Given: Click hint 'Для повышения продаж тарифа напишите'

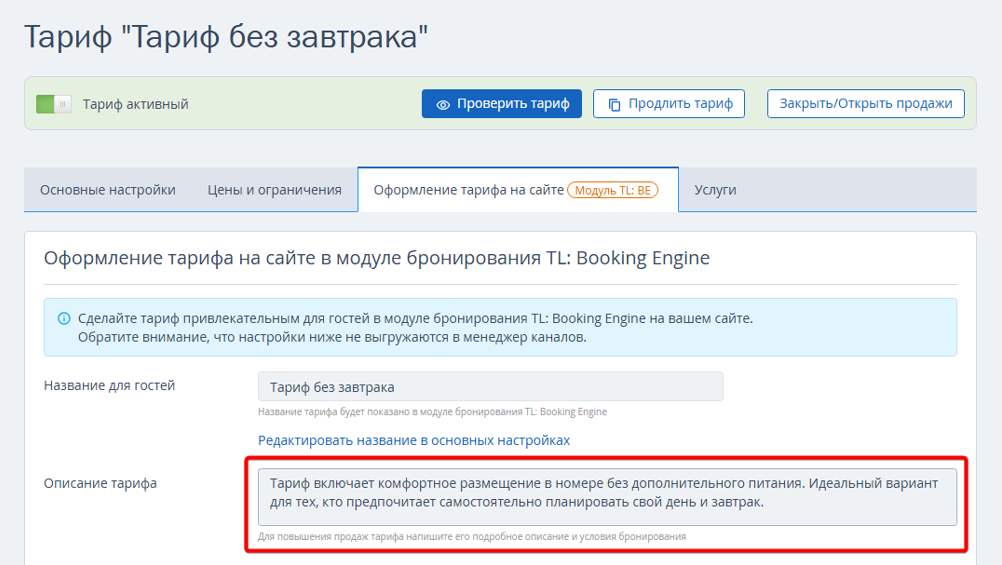Looking at the screenshot, I should (472, 536).
